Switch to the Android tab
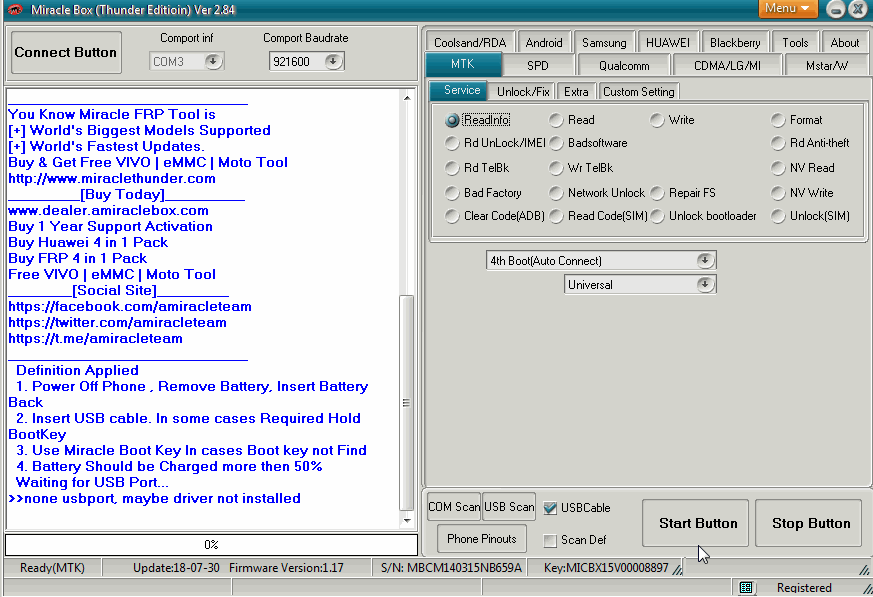Image resolution: width=873 pixels, height=597 pixels. (x=544, y=43)
